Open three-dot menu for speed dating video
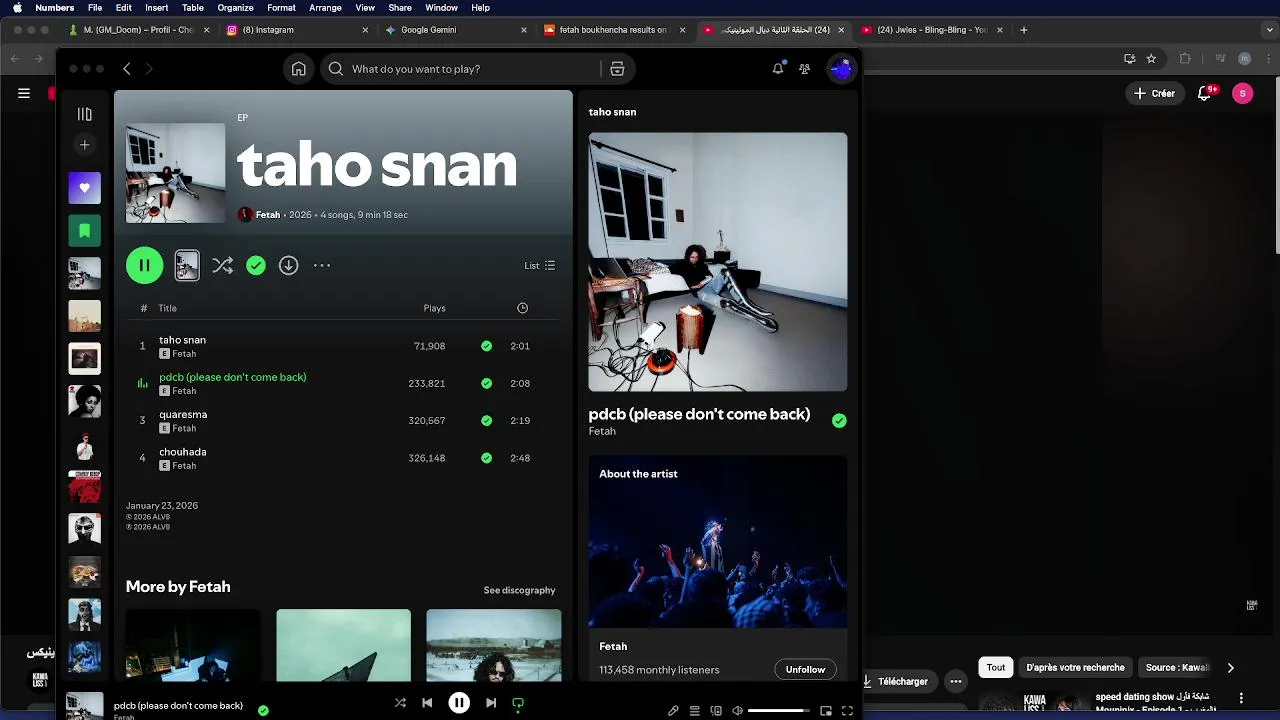 [x=1241, y=698]
